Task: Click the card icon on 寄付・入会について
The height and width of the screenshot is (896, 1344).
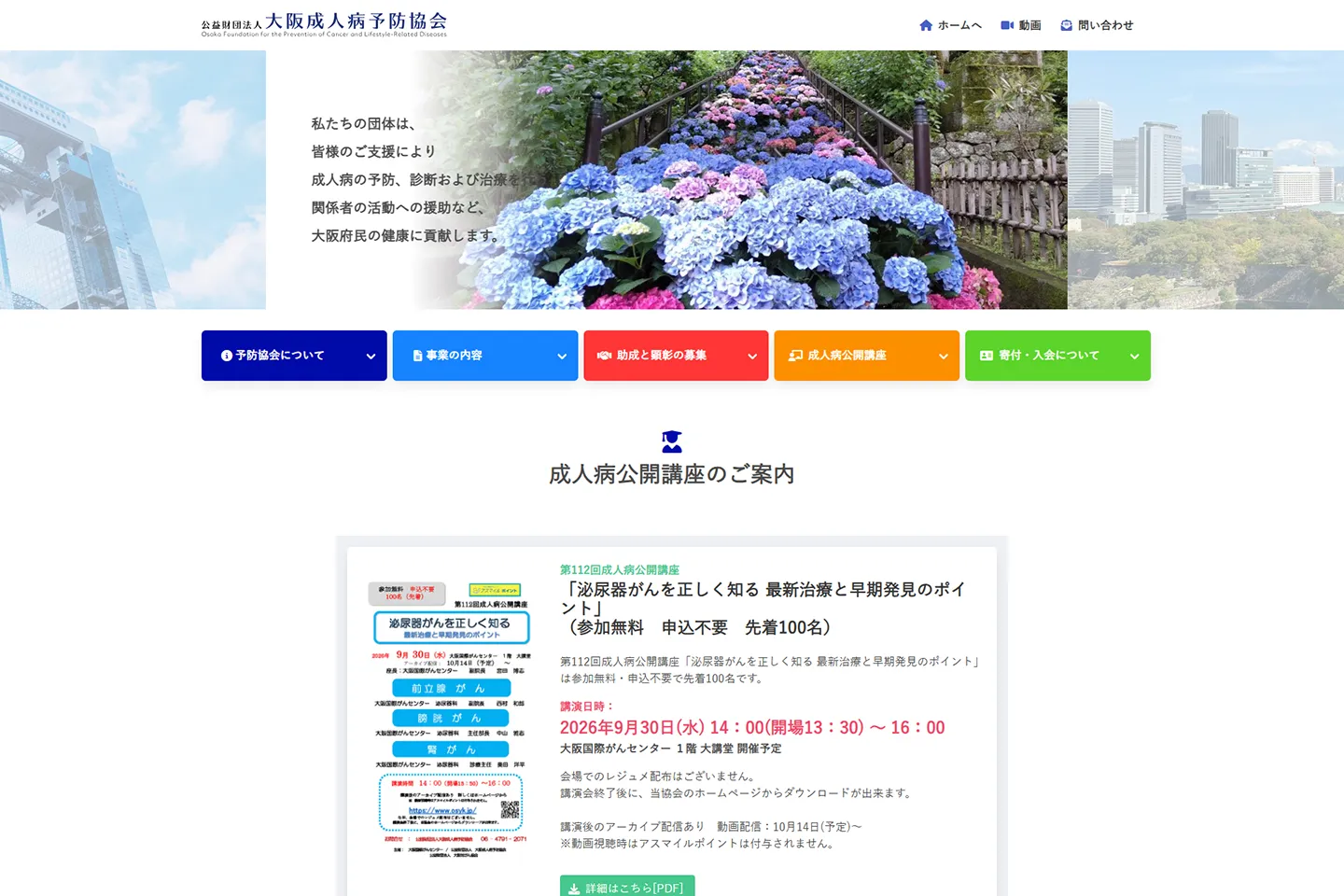Action: (987, 356)
